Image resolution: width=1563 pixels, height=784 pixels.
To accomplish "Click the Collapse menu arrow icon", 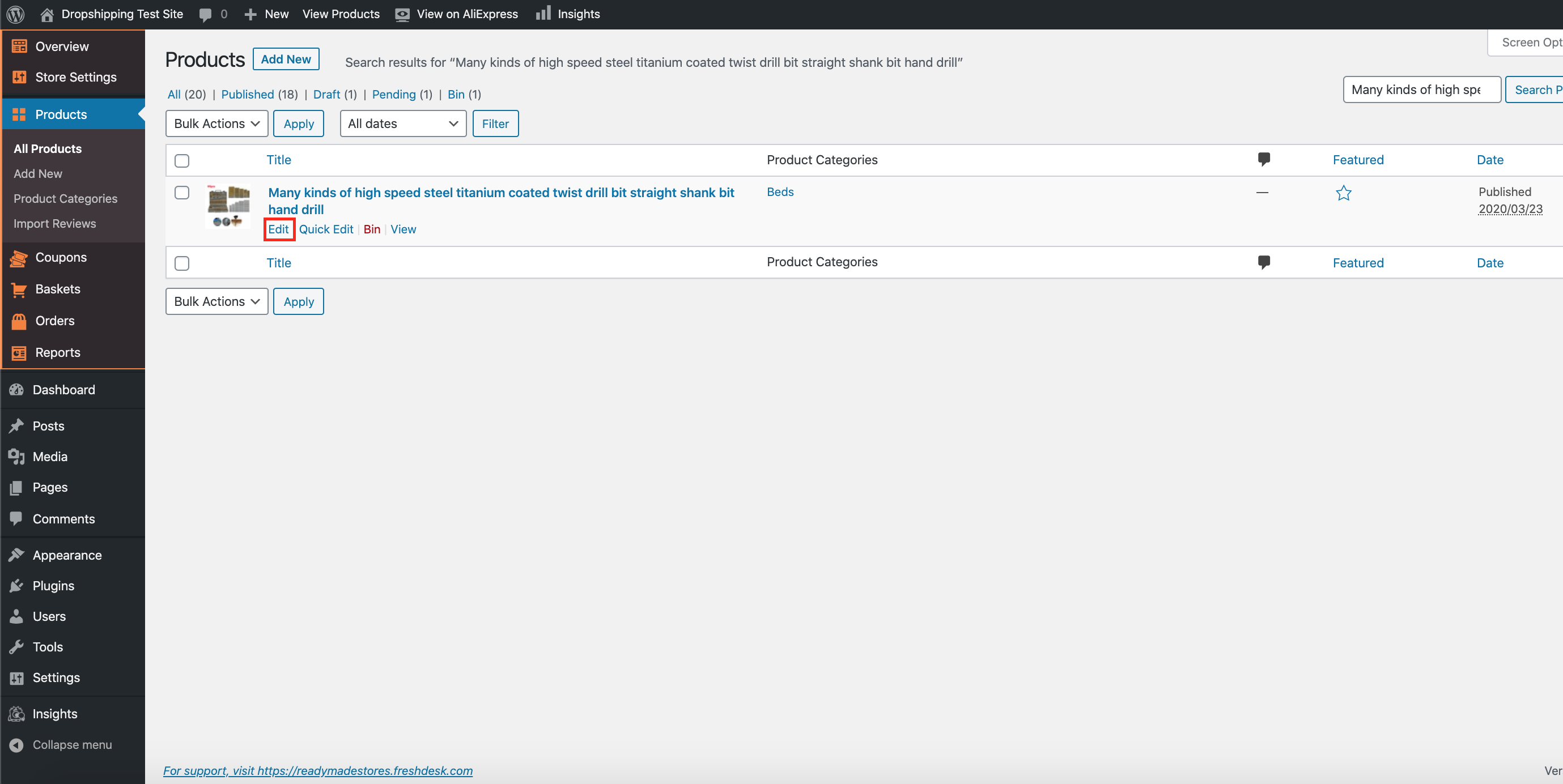I will coord(16,744).
